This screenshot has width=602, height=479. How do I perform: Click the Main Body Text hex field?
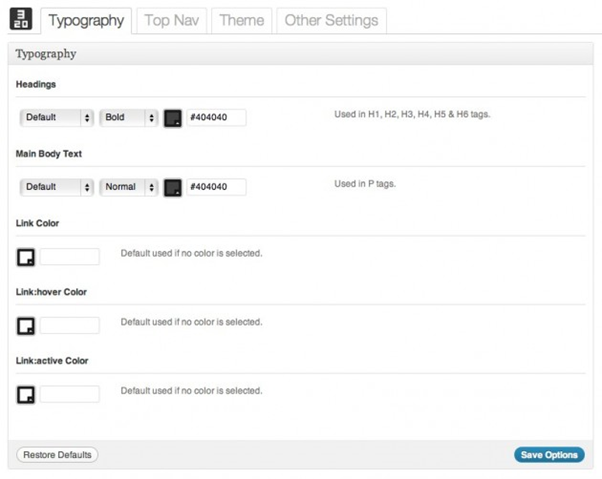216,187
